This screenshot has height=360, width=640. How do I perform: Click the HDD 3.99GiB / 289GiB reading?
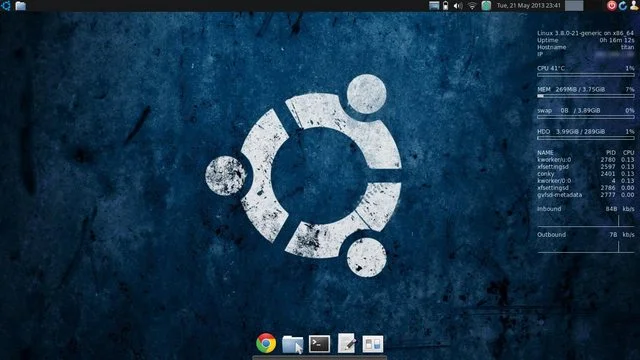pyautogui.click(x=571, y=131)
